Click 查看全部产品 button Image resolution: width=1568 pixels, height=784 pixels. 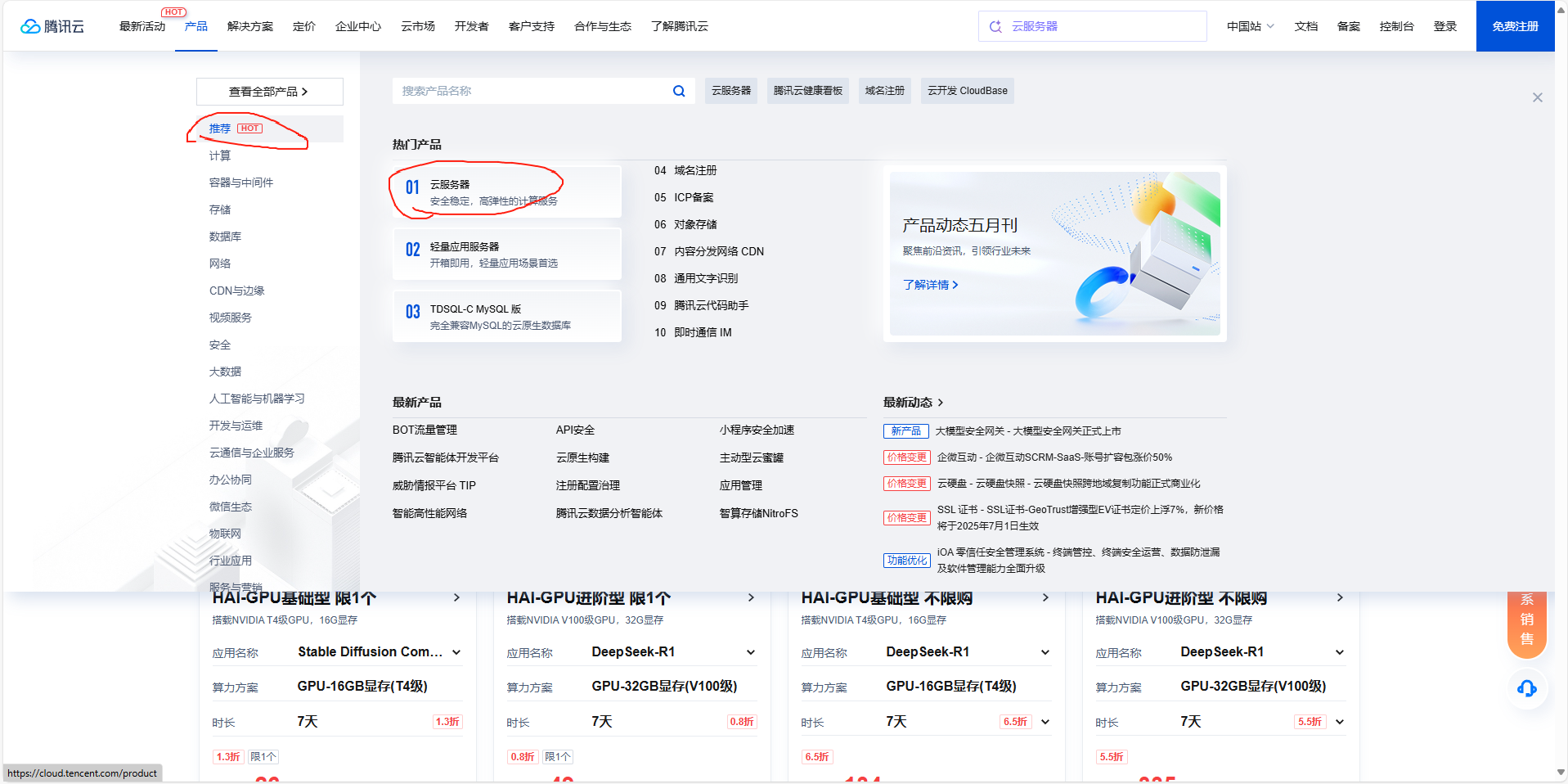click(x=270, y=92)
